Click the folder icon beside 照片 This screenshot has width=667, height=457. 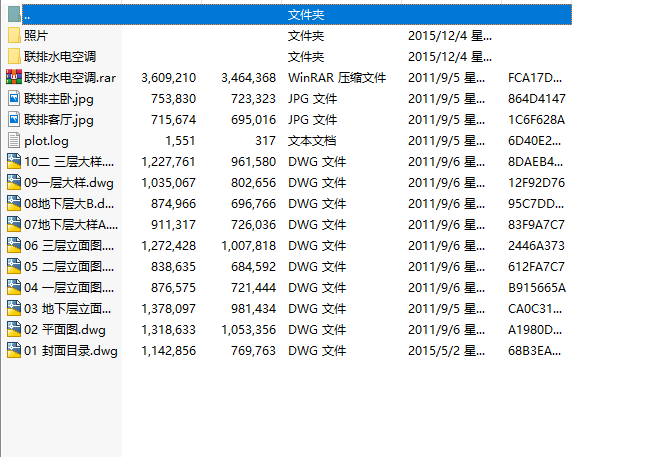pyautogui.click(x=13, y=35)
